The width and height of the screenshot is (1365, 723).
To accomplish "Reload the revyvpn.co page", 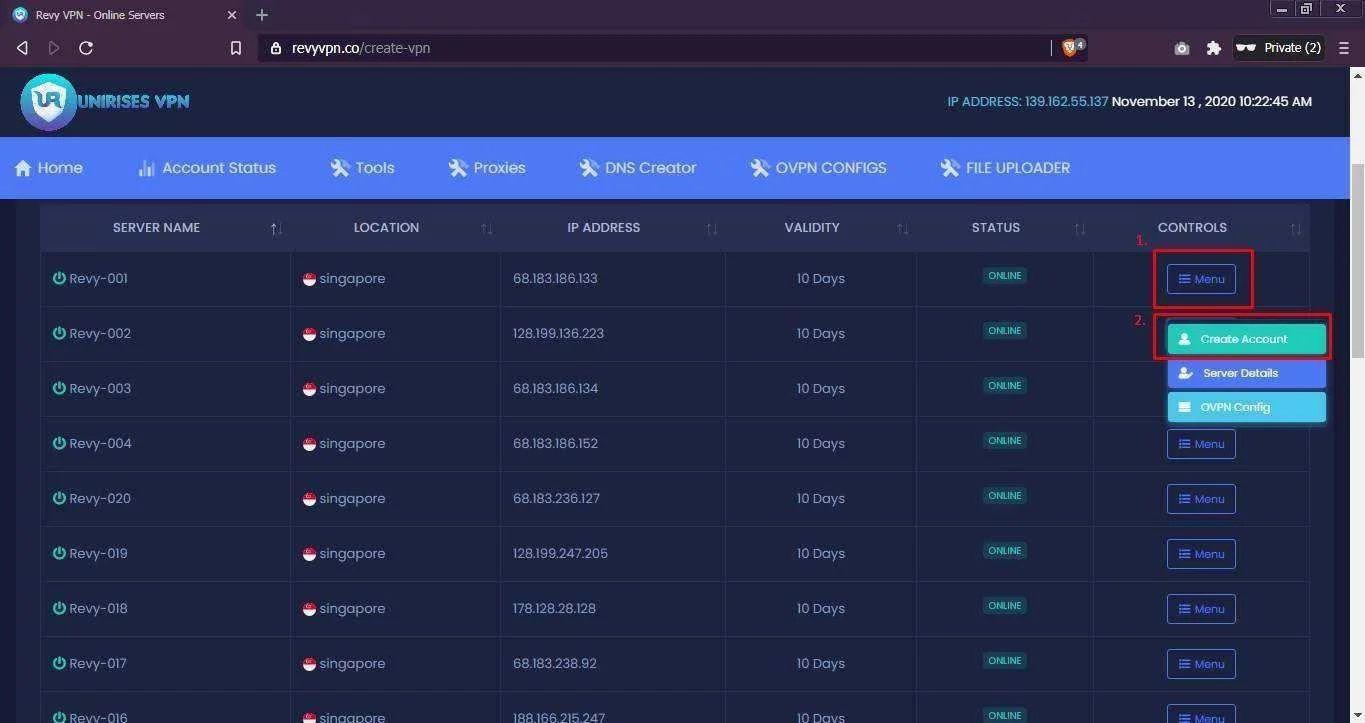I will [86, 48].
